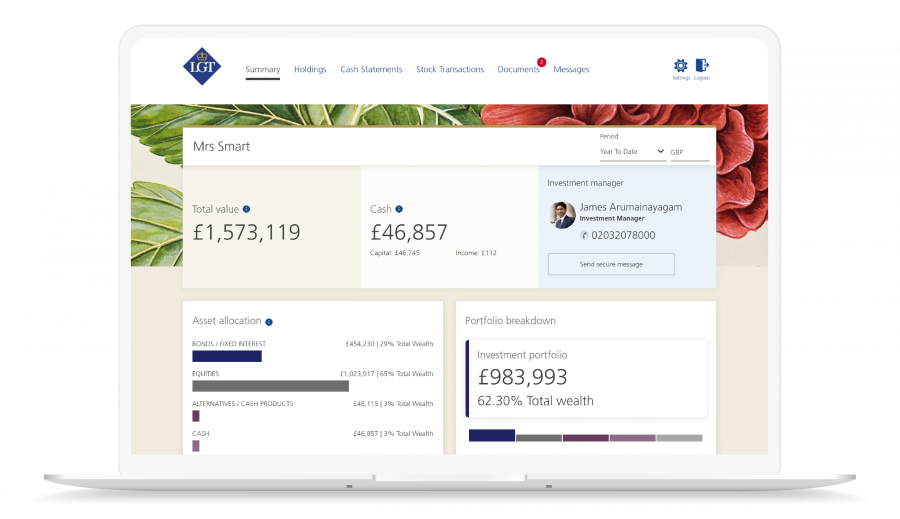
Task: Click the LGT logo icon
Action: pyautogui.click(x=202, y=66)
